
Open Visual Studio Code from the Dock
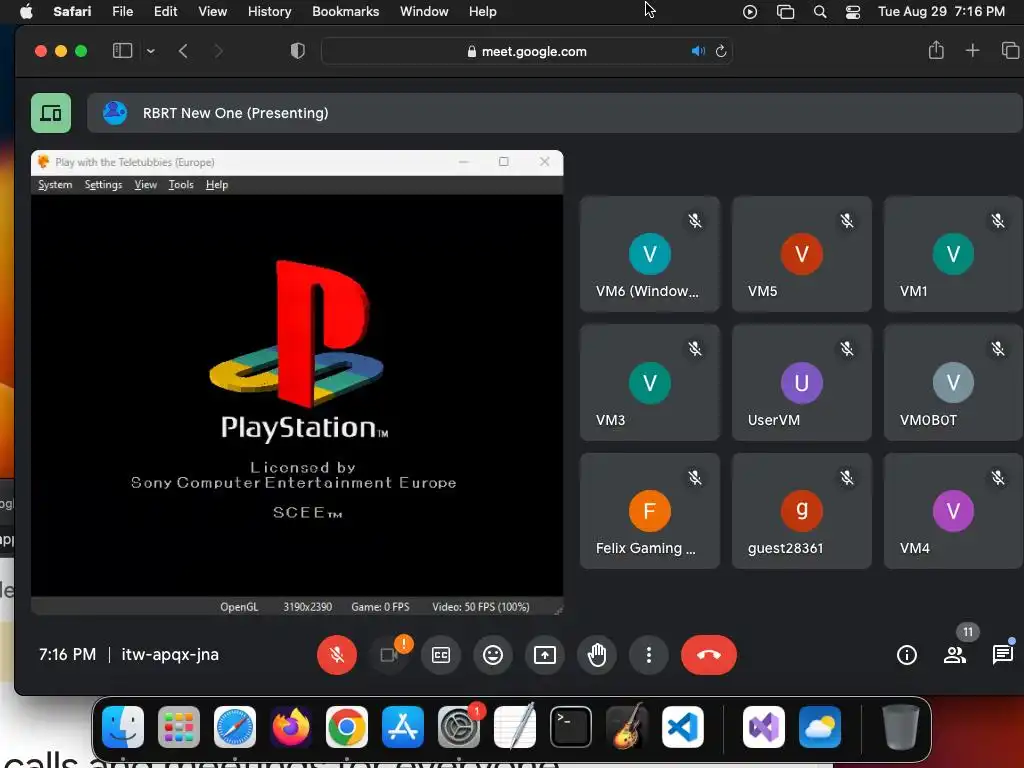[x=683, y=727]
